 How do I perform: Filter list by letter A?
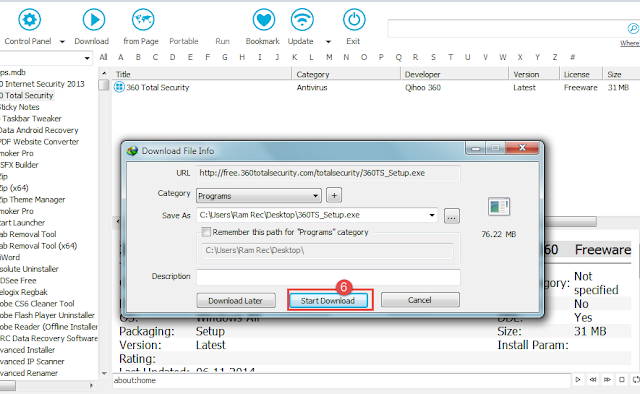121,57
